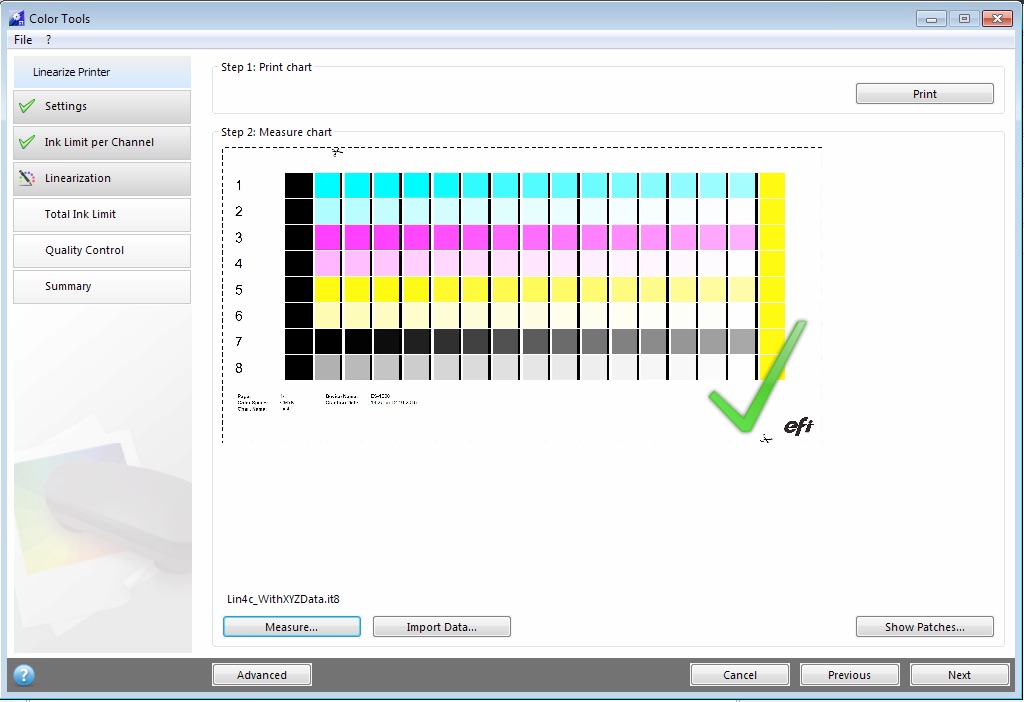The height and width of the screenshot is (702, 1024).
Task: Click the large green checkmark on the chart
Action: (758, 377)
